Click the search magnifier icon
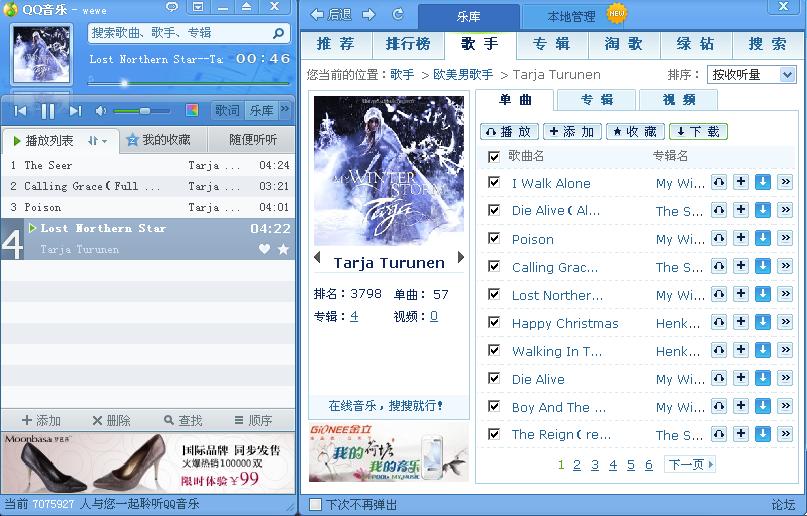Screen dimensions: 807x516 [x=278, y=33]
